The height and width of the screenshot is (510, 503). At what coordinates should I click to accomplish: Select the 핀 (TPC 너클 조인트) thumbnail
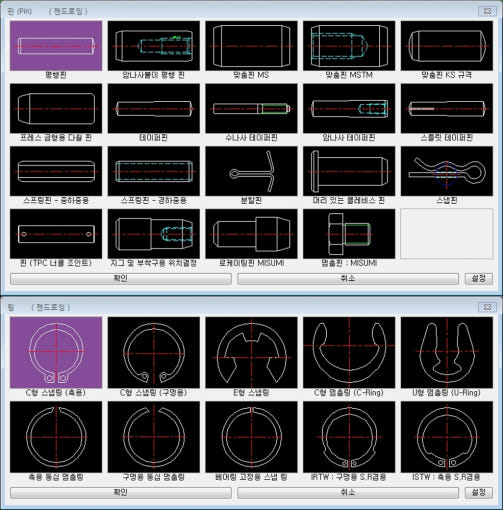tap(56, 234)
